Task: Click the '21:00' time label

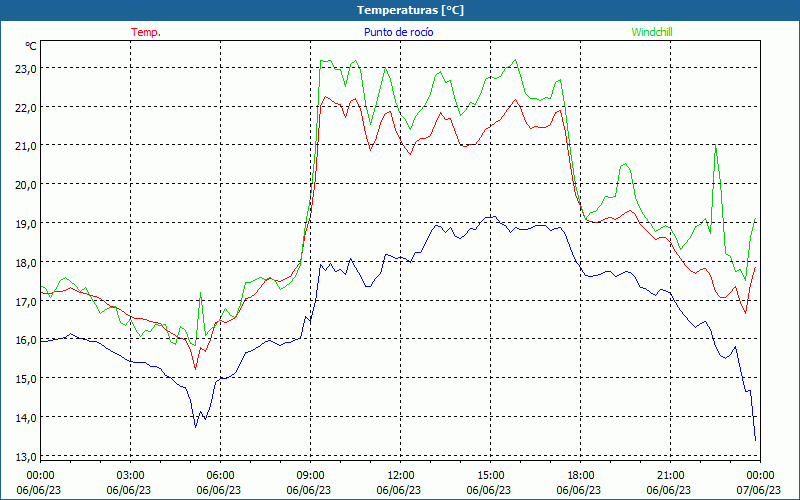Action: tap(670, 476)
